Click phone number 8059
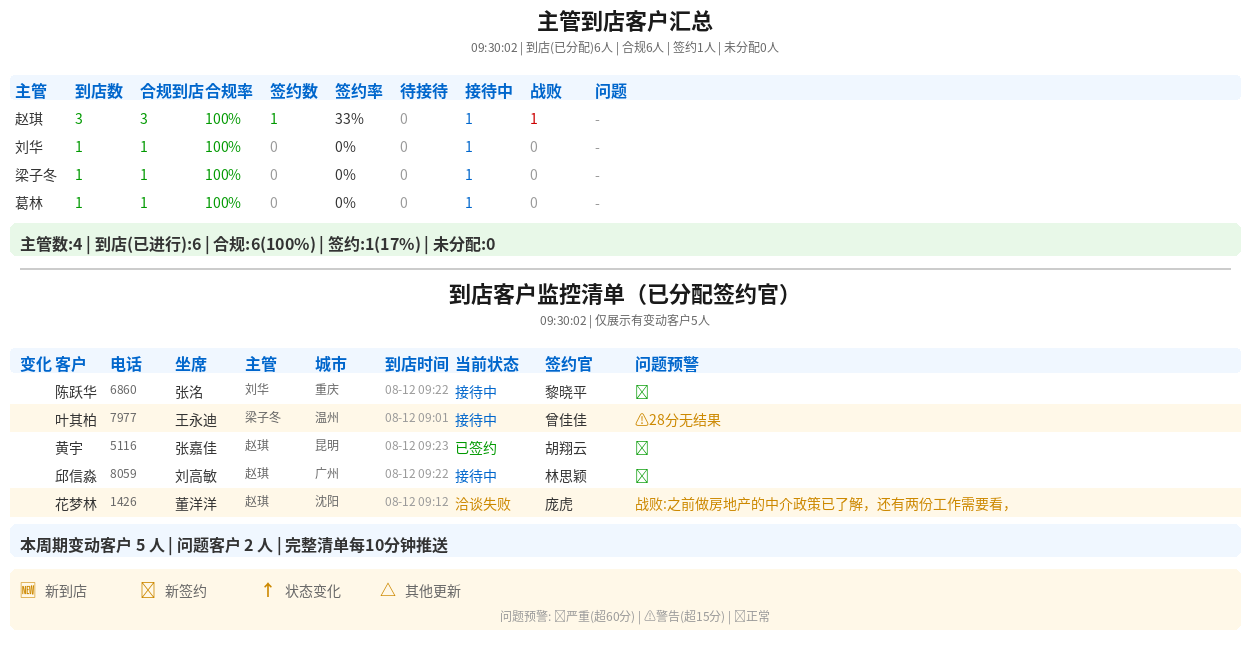 [x=123, y=474]
